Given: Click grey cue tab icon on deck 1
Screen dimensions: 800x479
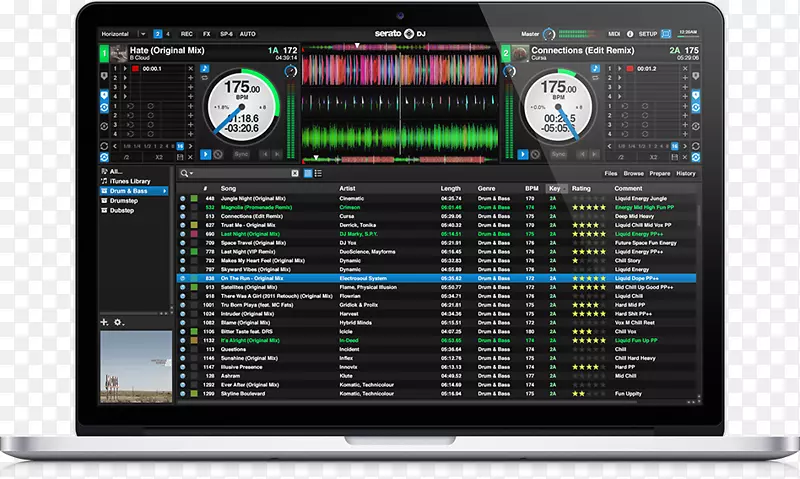Looking at the screenshot, I should [x=104, y=76].
